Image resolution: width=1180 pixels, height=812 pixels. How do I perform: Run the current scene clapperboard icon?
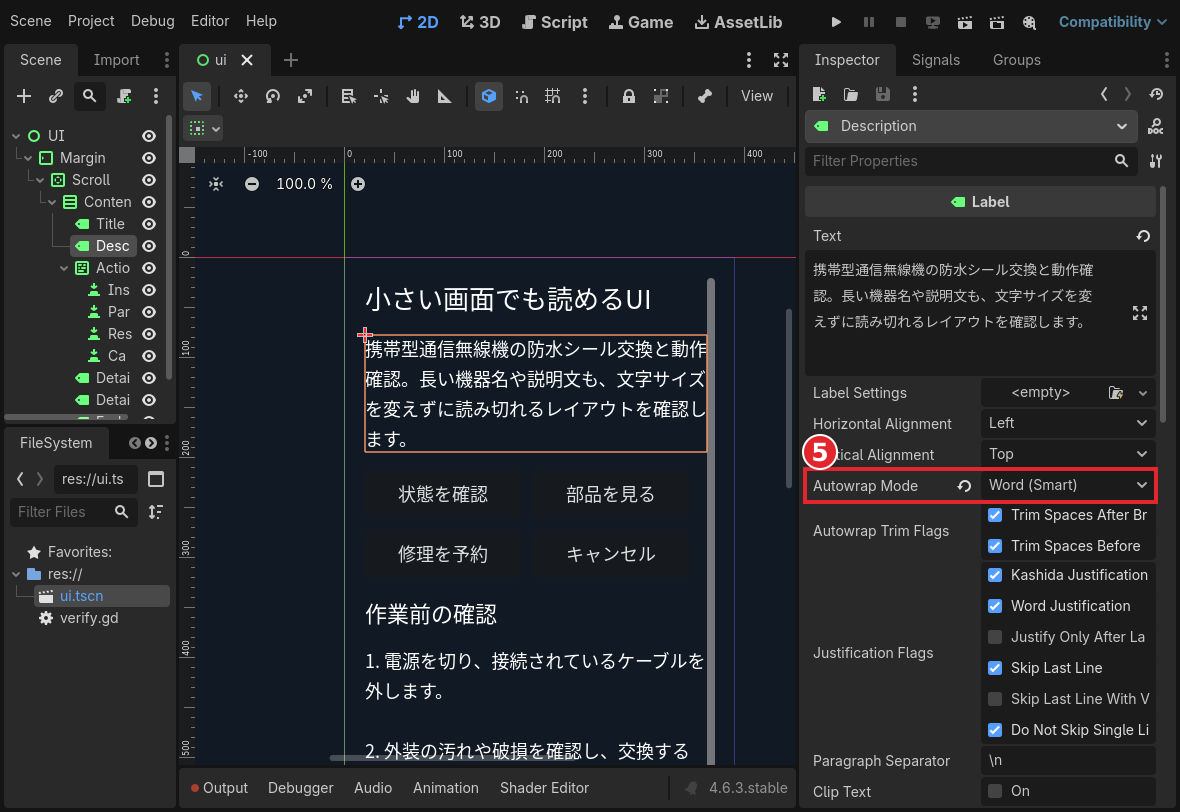tap(965, 22)
